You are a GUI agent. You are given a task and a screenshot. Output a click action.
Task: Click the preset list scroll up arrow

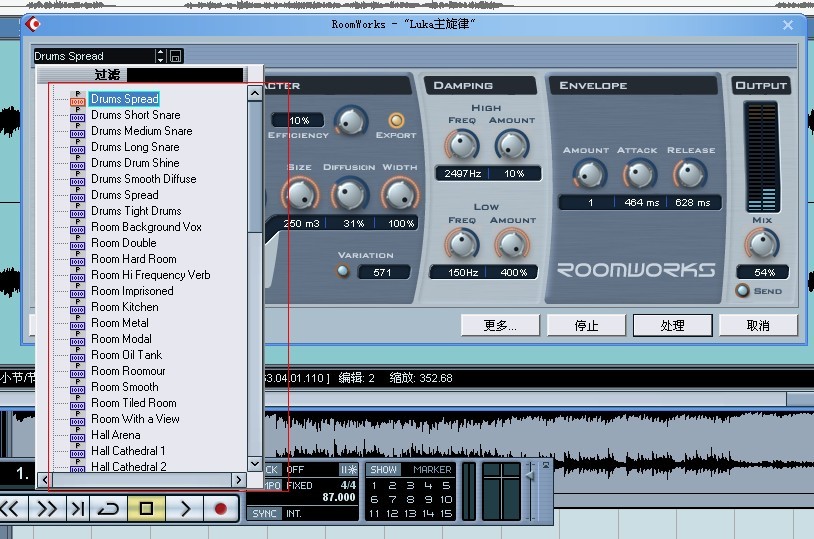(x=255, y=94)
